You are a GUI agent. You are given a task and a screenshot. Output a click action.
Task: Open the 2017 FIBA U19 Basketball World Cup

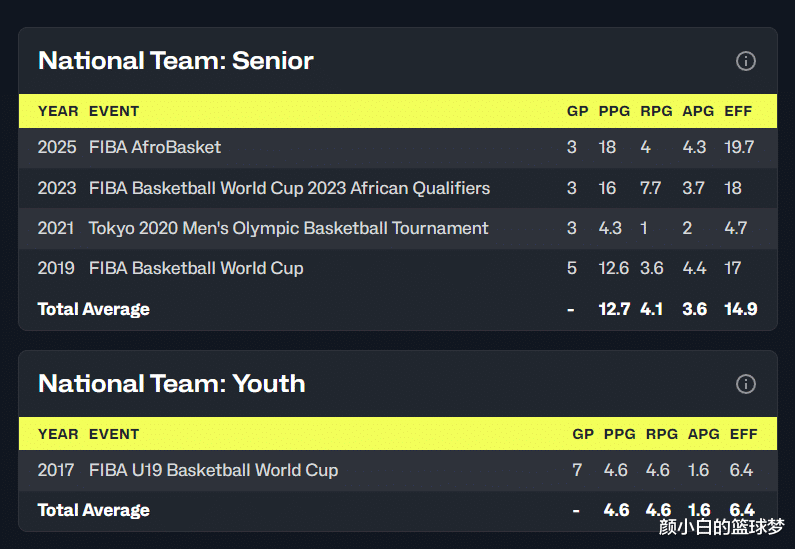(213, 470)
